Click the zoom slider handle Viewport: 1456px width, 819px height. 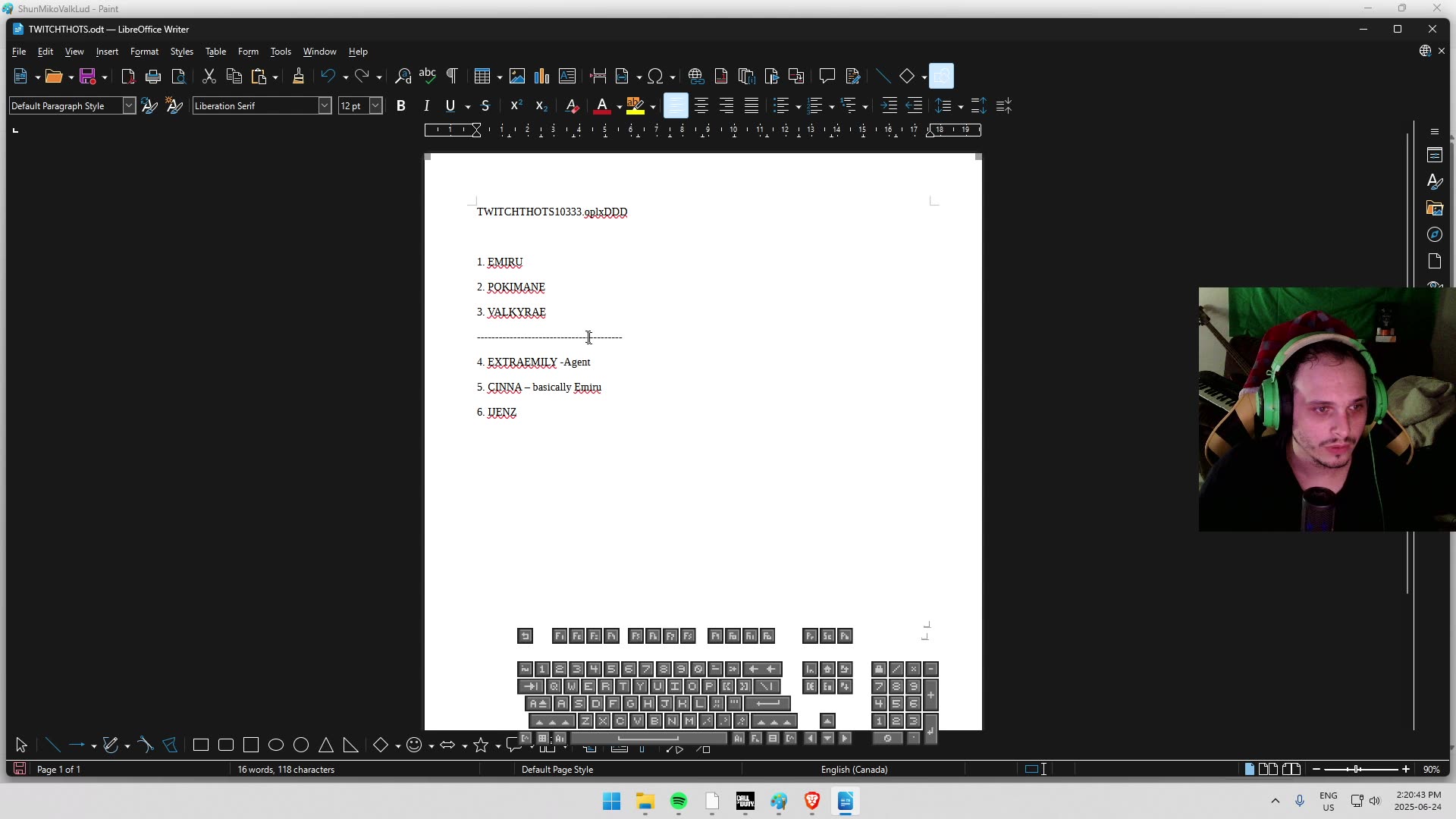pos(1357,769)
